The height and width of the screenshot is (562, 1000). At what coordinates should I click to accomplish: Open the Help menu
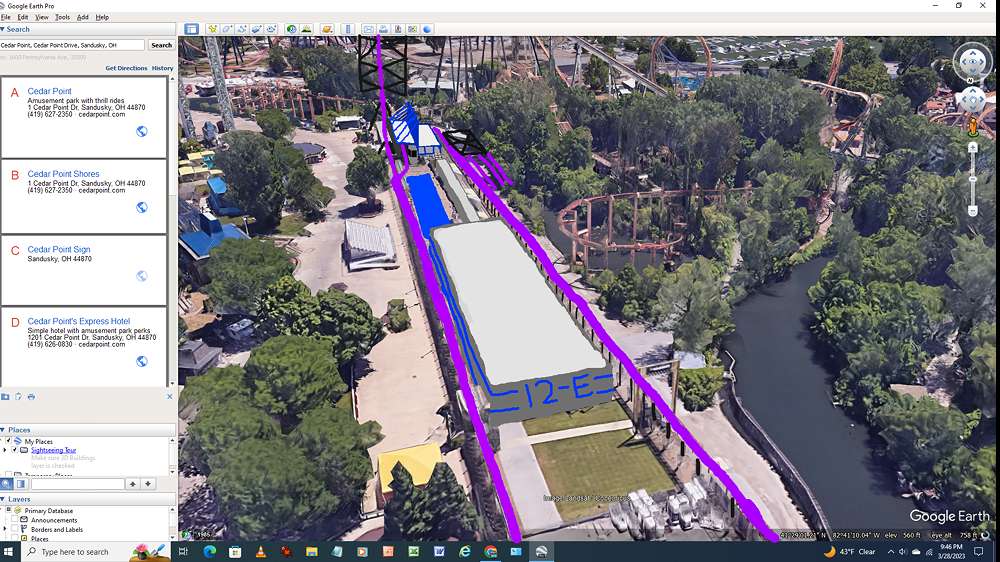[x=102, y=17]
